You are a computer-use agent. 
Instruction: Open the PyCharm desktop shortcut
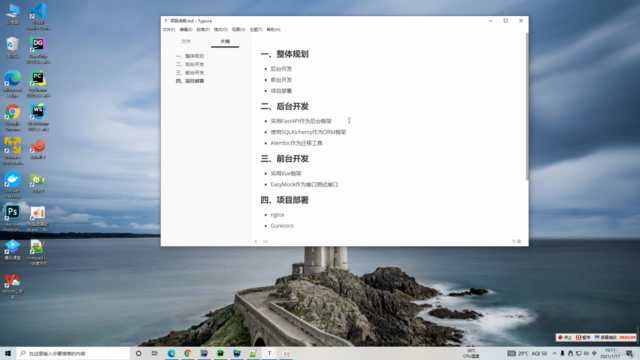38,84
